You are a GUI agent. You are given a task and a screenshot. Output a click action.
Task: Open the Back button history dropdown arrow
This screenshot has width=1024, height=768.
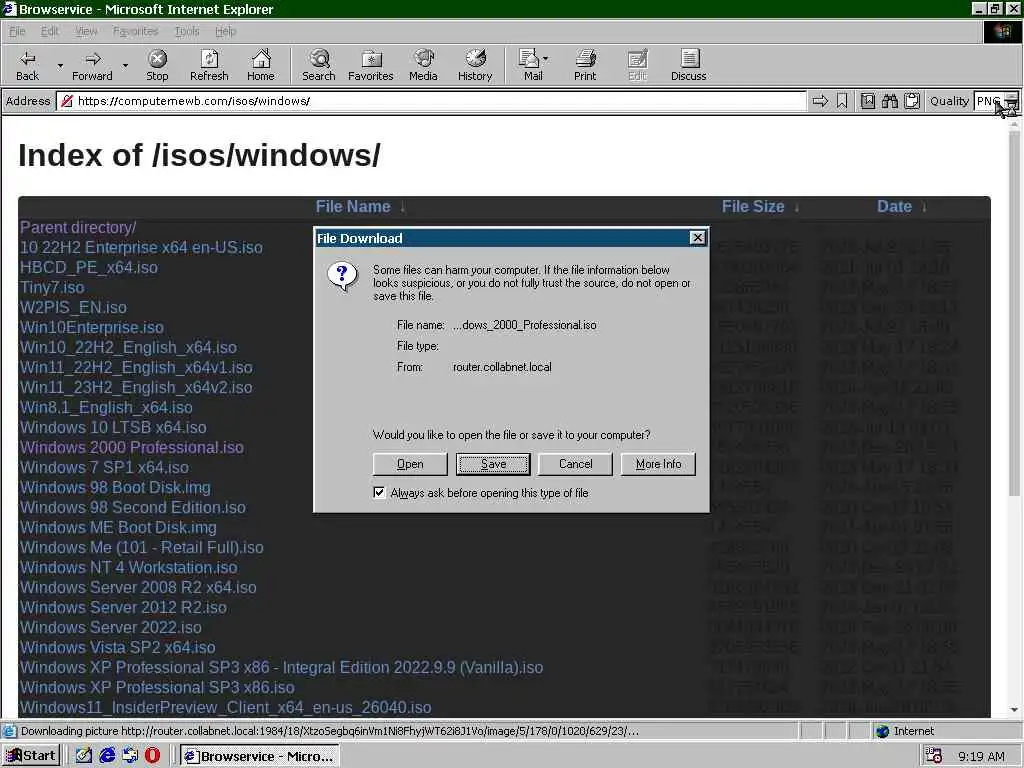tap(60, 66)
